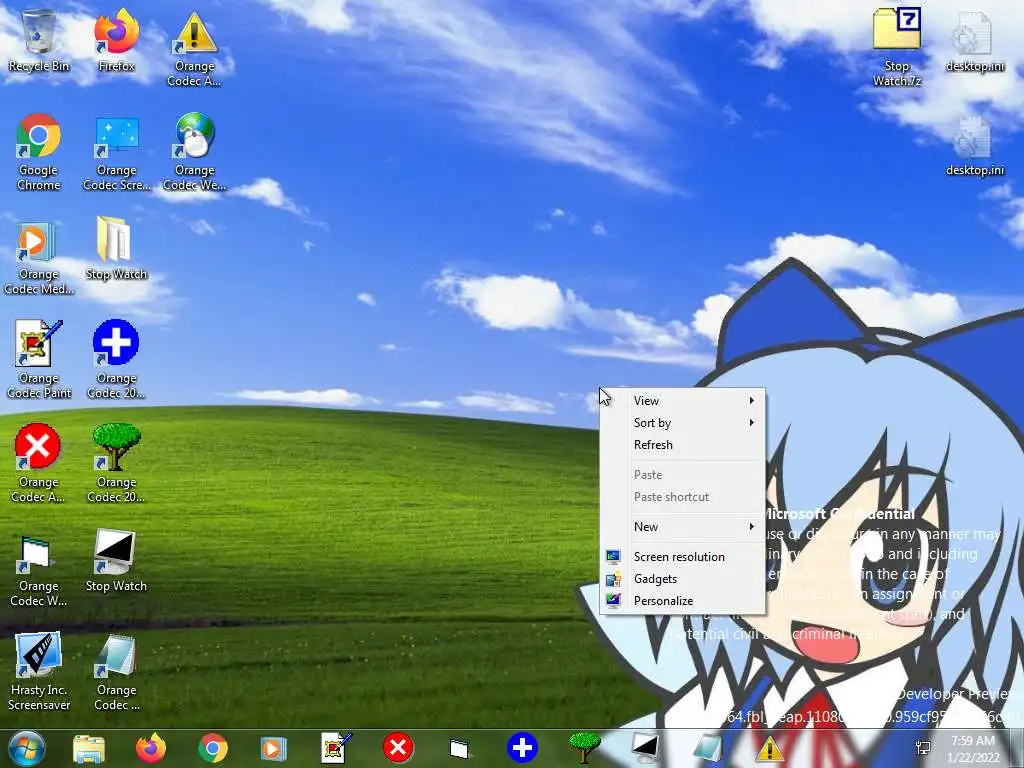Screen dimensions: 1024x768
Task: Open the blue plus taskbar icon
Action: (522, 748)
